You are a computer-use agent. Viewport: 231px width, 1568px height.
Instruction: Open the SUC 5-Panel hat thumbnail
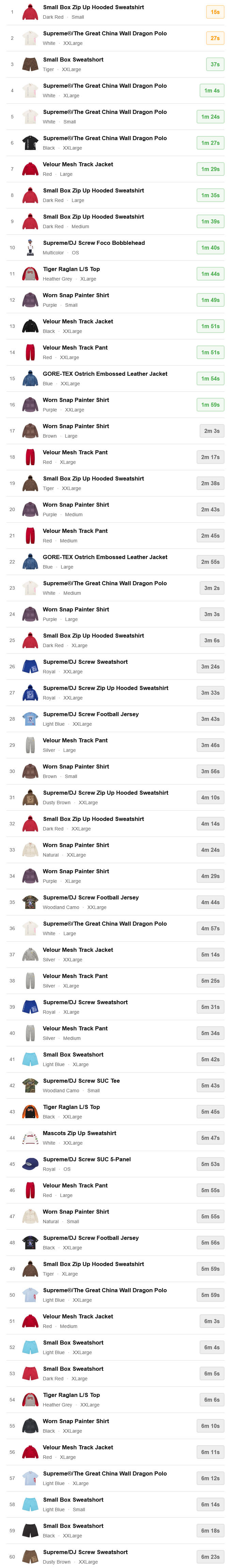pos(30,1163)
